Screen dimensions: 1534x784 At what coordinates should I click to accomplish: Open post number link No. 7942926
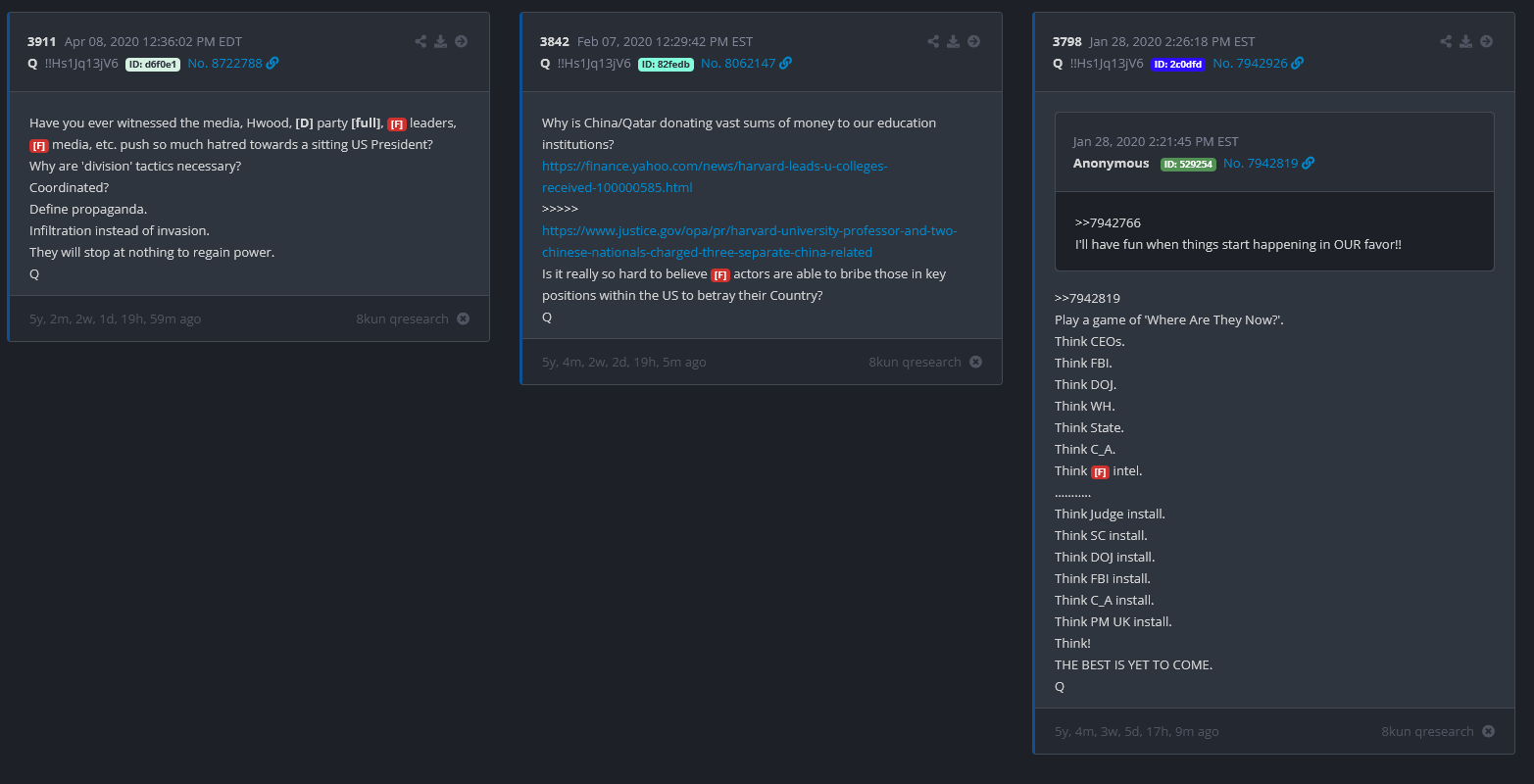pyautogui.click(x=1250, y=63)
